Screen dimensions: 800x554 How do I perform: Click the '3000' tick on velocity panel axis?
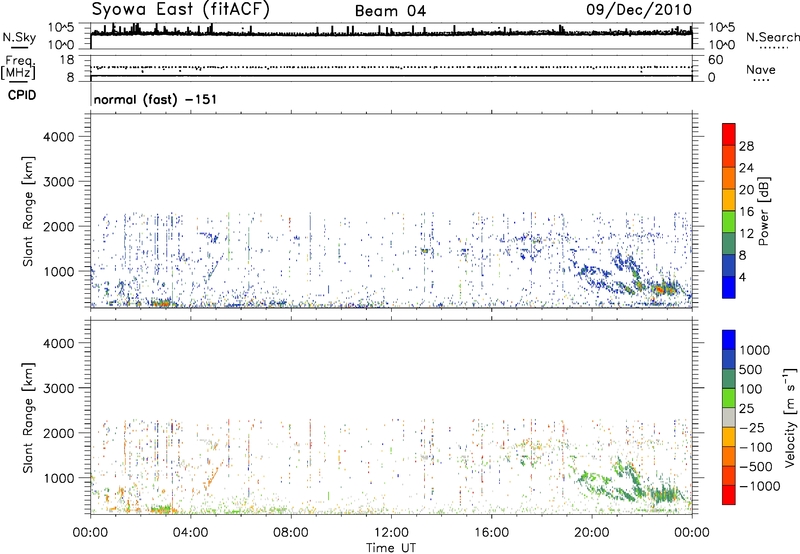click(x=58, y=388)
